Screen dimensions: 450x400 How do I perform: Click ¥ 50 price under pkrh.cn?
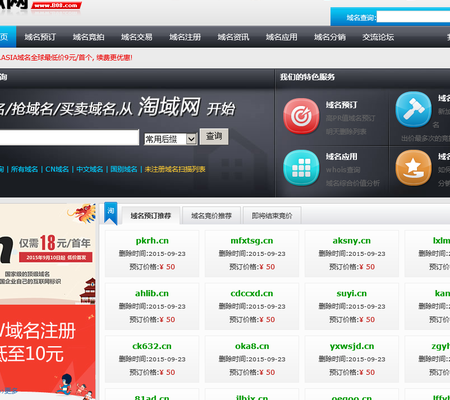167,267
